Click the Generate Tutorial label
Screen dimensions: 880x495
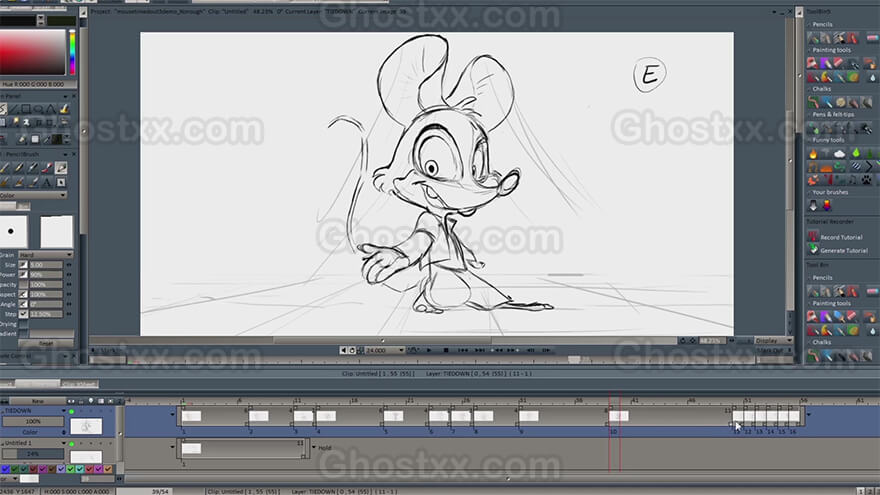(844, 251)
